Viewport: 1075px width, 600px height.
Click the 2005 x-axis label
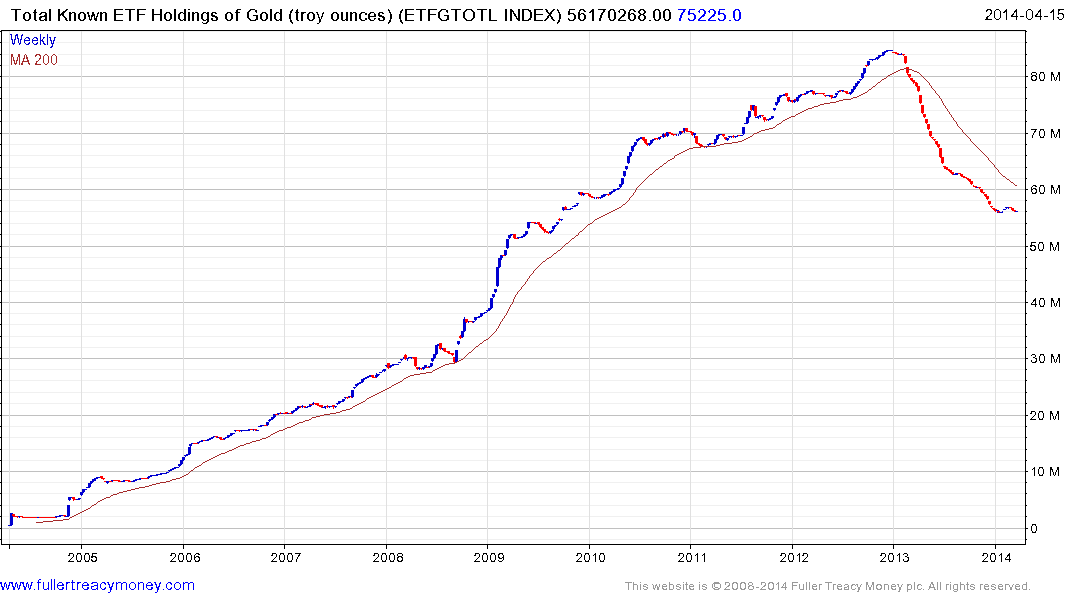click(83, 557)
